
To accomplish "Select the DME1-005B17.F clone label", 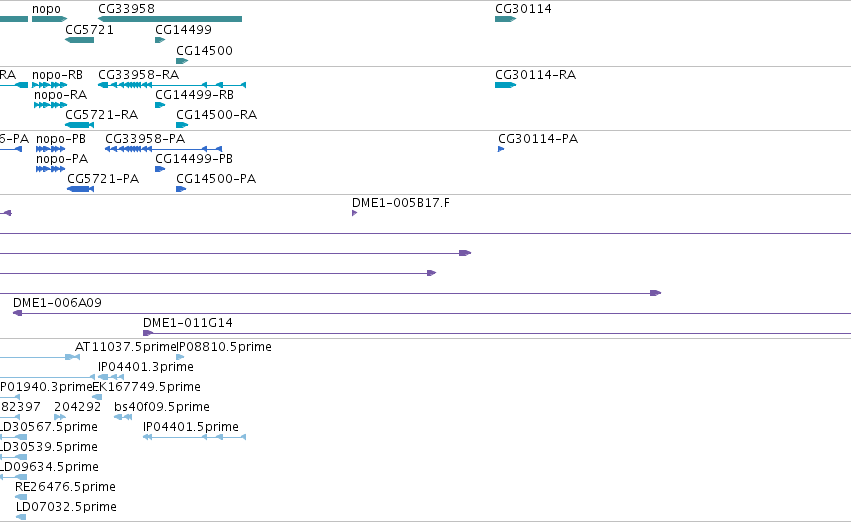I will pos(401,202).
